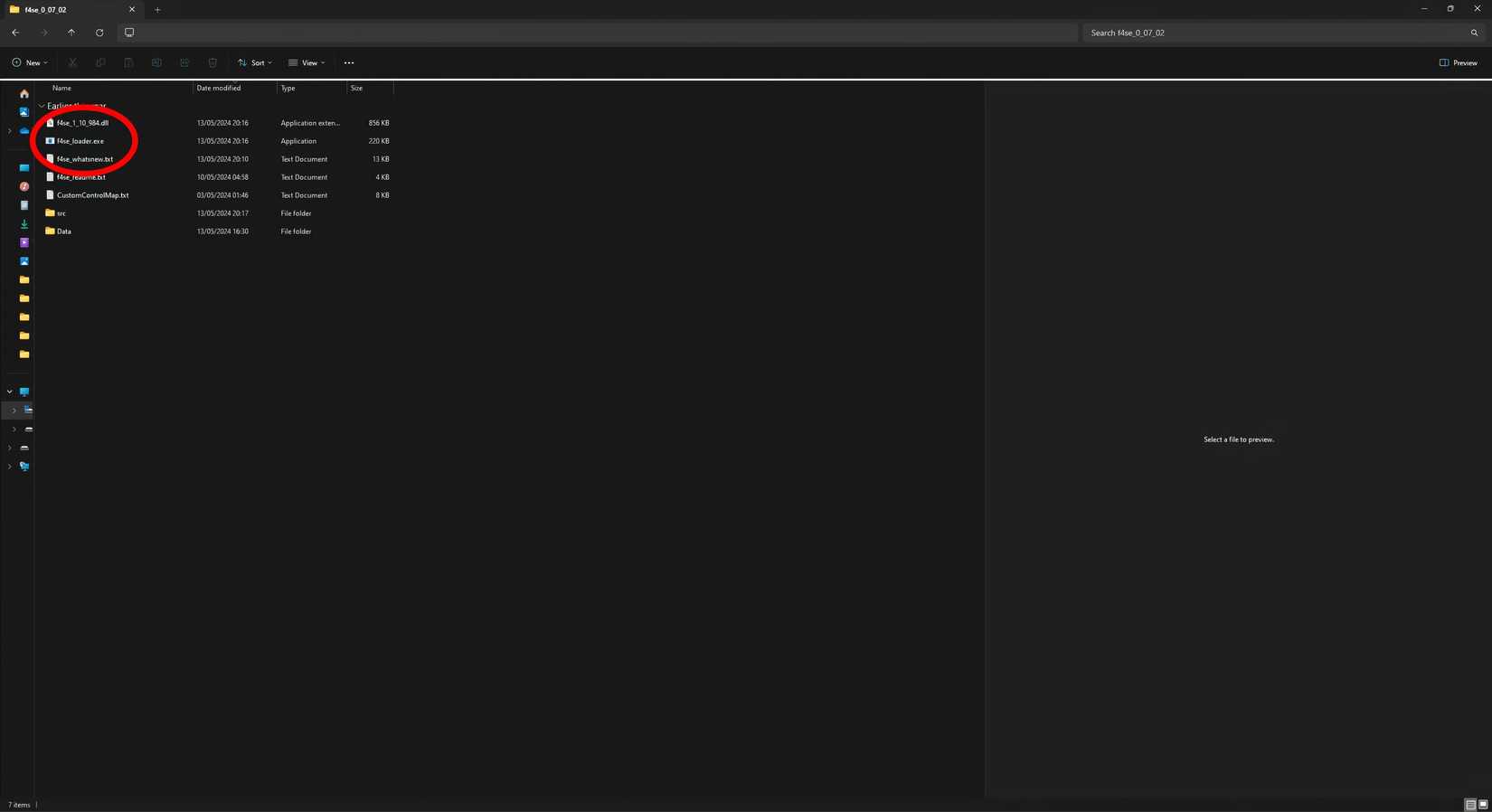This screenshot has height=812, width=1492.
Task: Click the New button
Action: tap(30, 63)
